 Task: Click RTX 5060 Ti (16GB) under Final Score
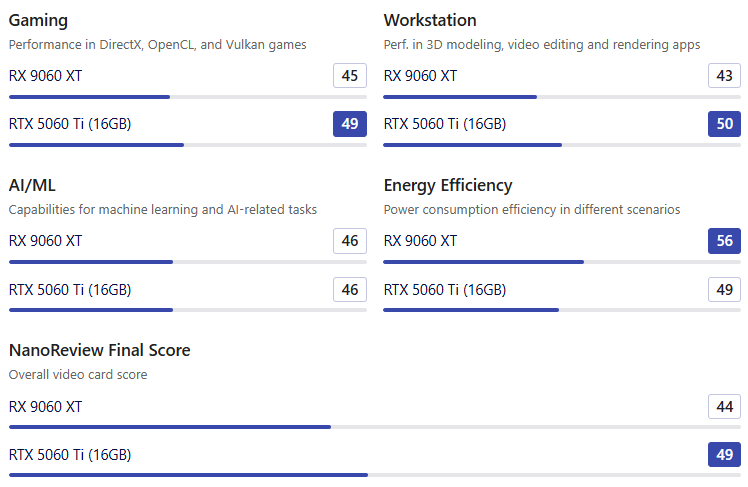[x=70, y=455]
